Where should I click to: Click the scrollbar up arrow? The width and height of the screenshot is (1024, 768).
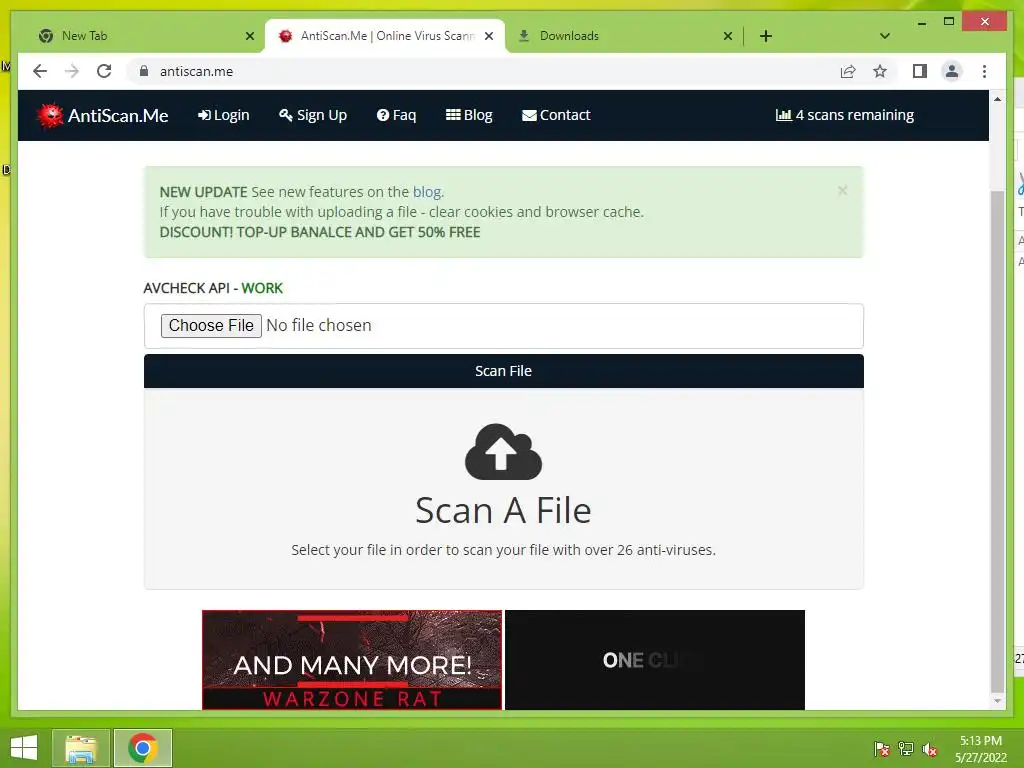(x=997, y=99)
